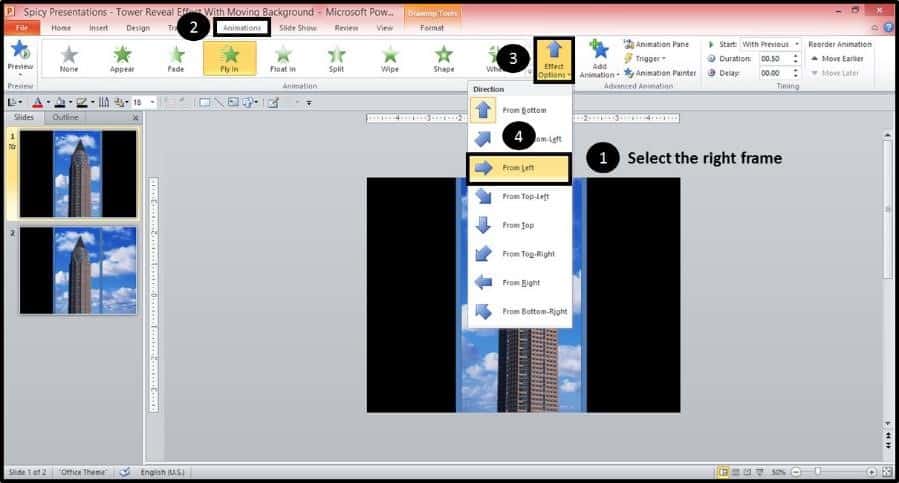Click Move Later reorder button
The image size is (899, 483).
click(835, 73)
